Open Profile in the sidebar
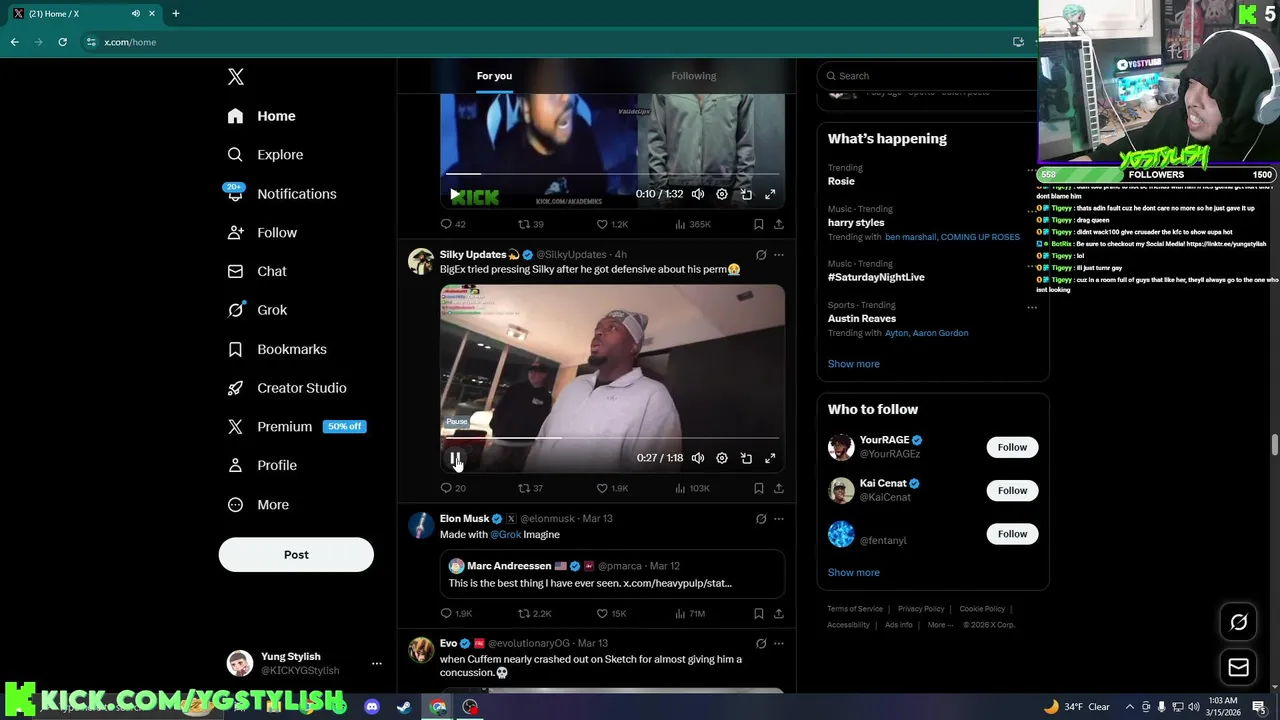 pyautogui.click(x=262, y=465)
